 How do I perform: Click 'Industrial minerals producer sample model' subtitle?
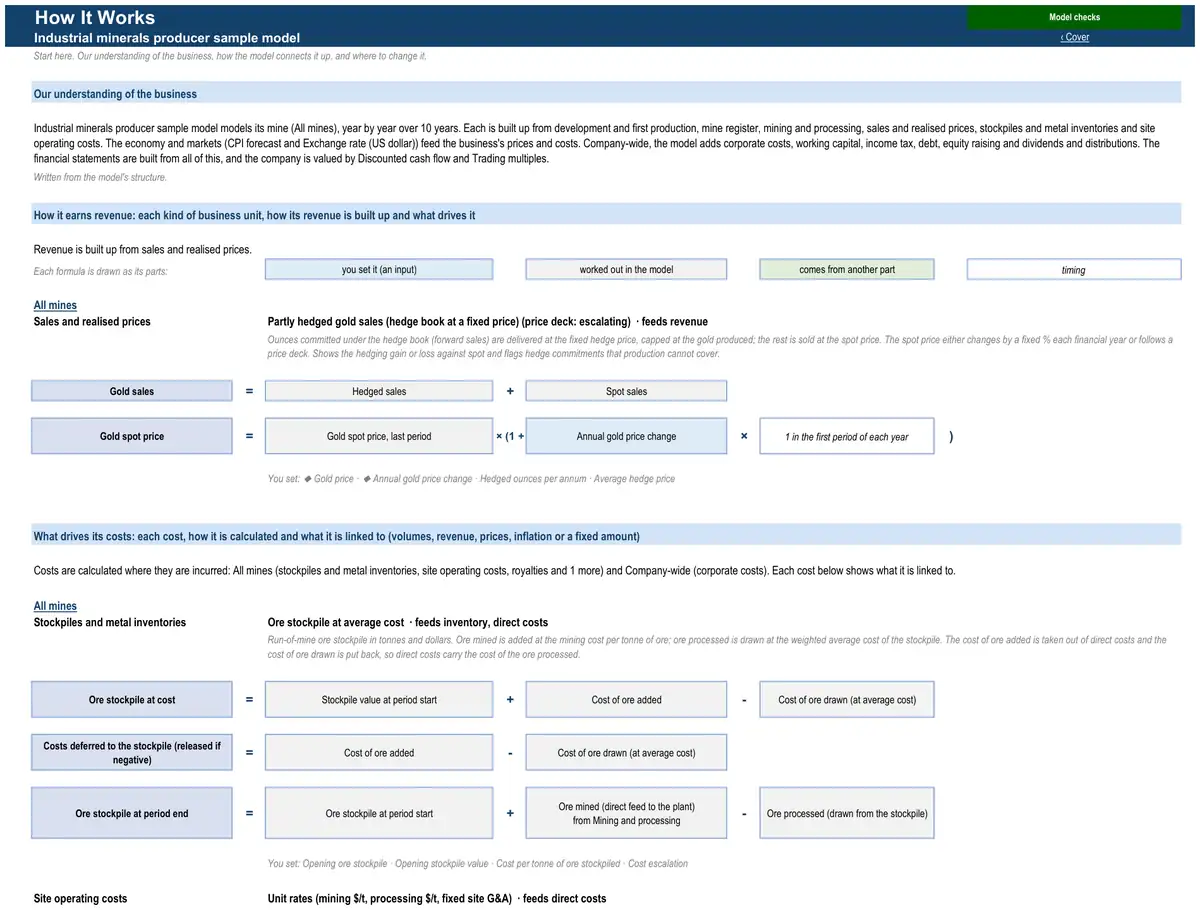coord(167,38)
